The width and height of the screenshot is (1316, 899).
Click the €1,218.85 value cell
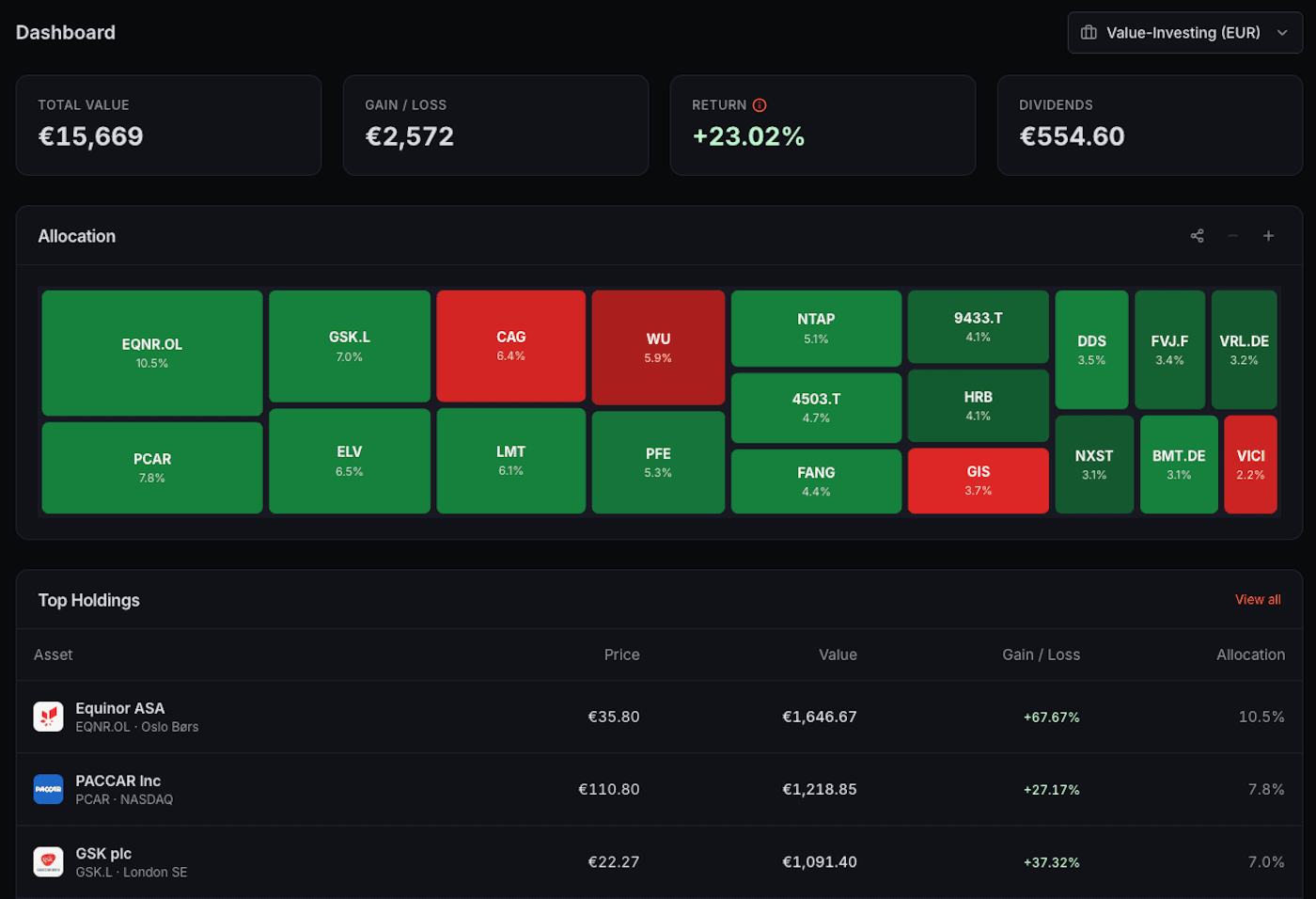coord(820,789)
